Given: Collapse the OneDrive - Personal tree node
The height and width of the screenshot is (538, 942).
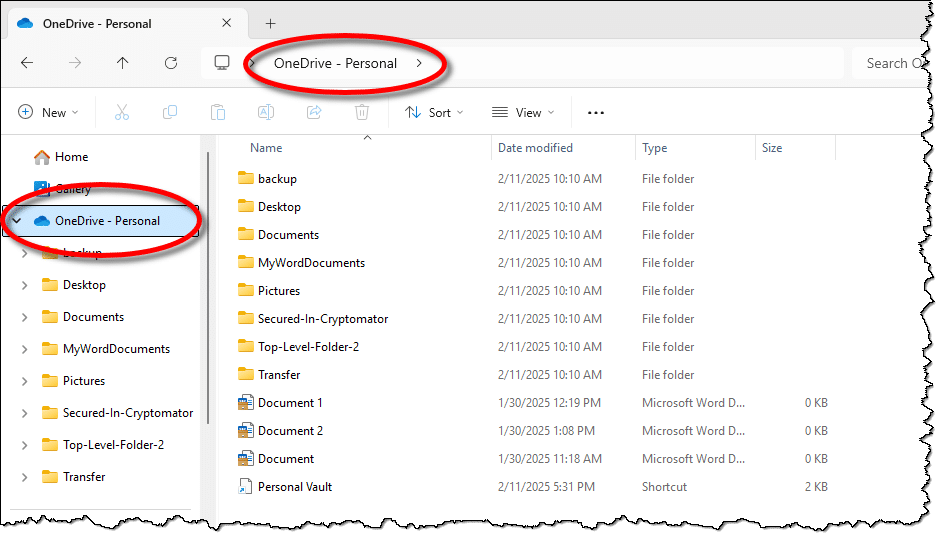Looking at the screenshot, I should pos(17,221).
